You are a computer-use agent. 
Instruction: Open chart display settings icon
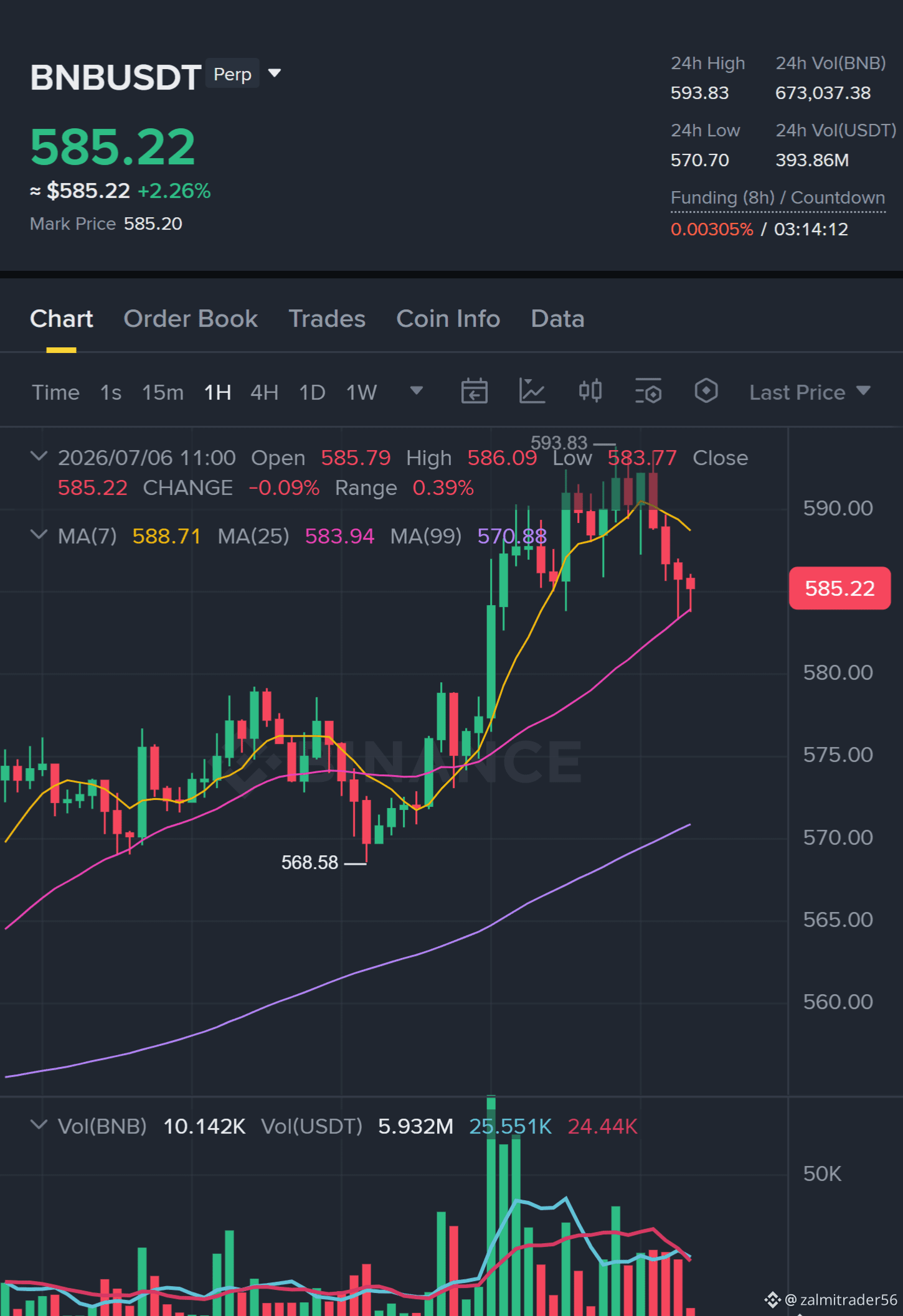tap(648, 392)
